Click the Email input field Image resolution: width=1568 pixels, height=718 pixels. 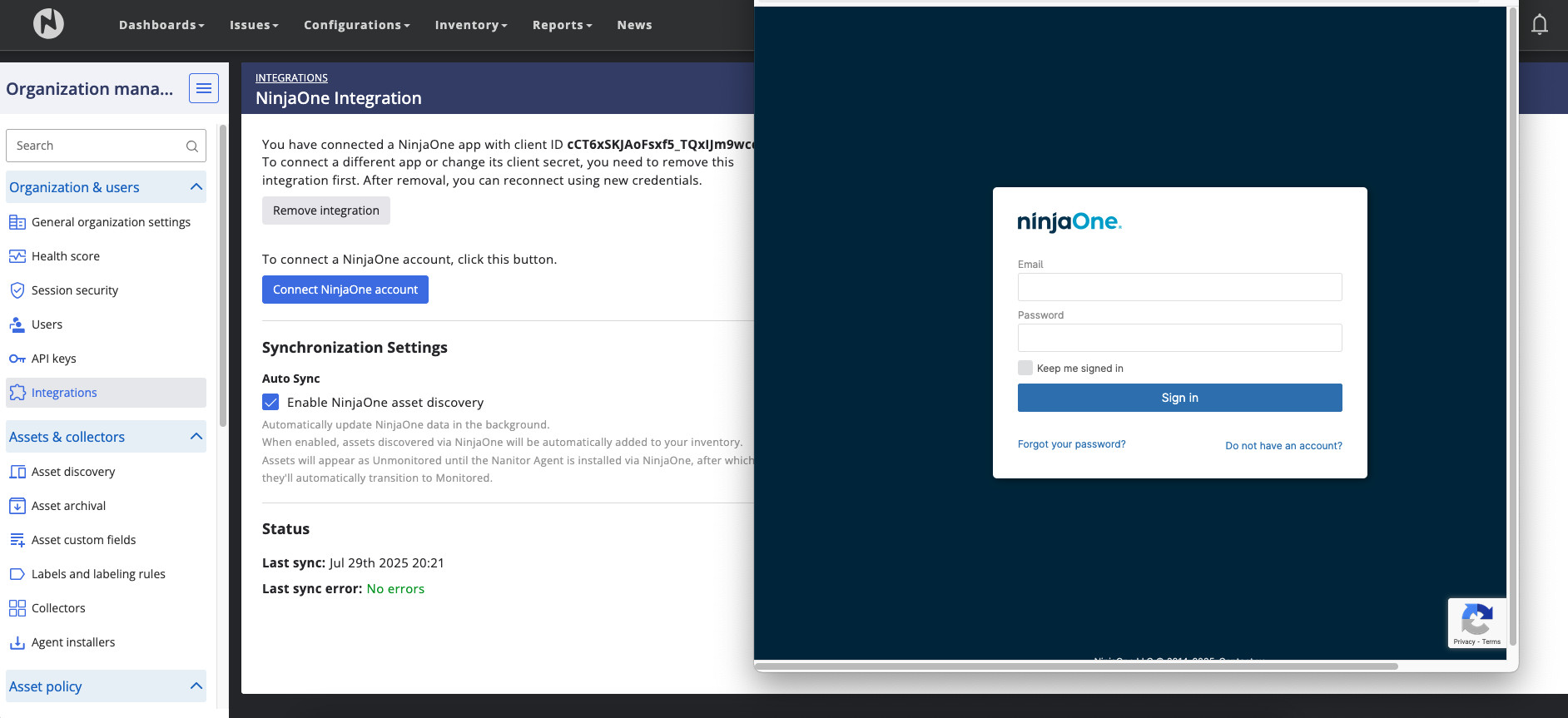[x=1179, y=287]
